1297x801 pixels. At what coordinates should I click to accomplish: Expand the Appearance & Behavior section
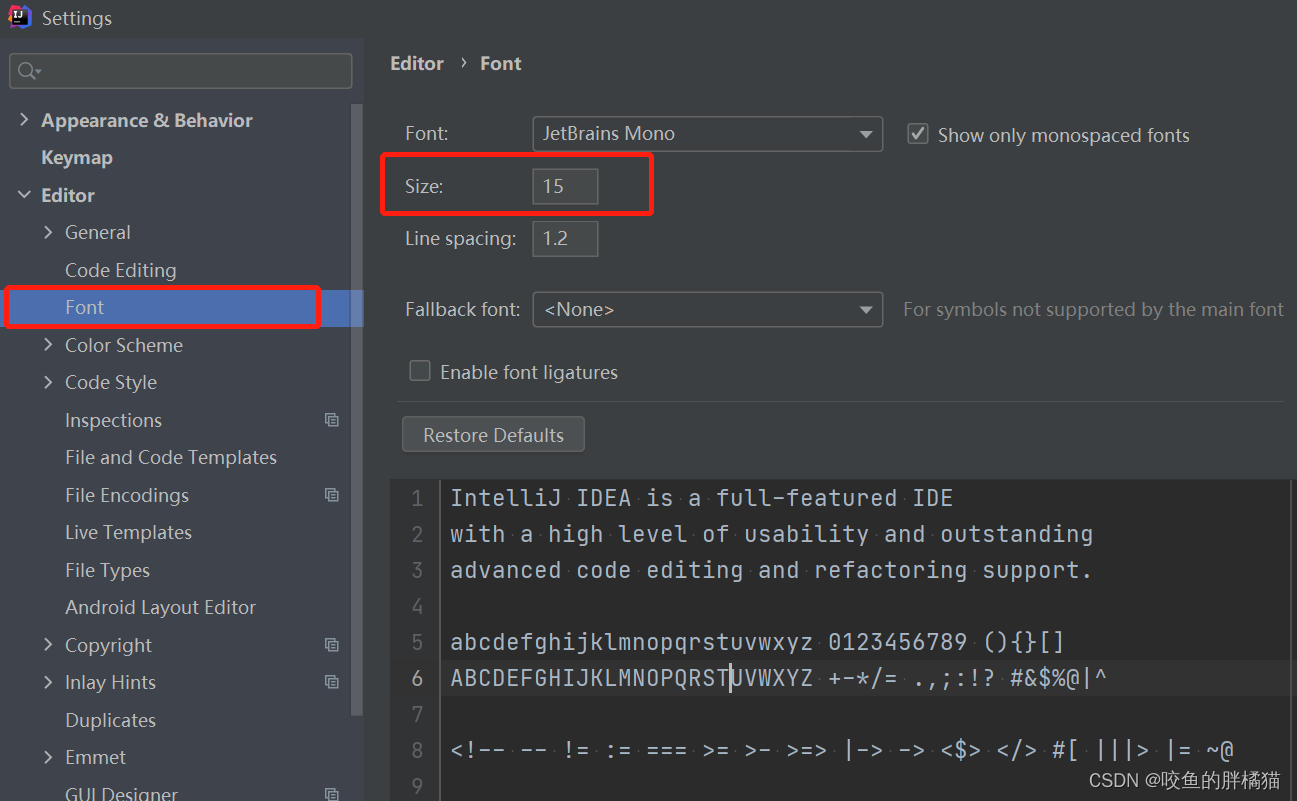pos(24,120)
